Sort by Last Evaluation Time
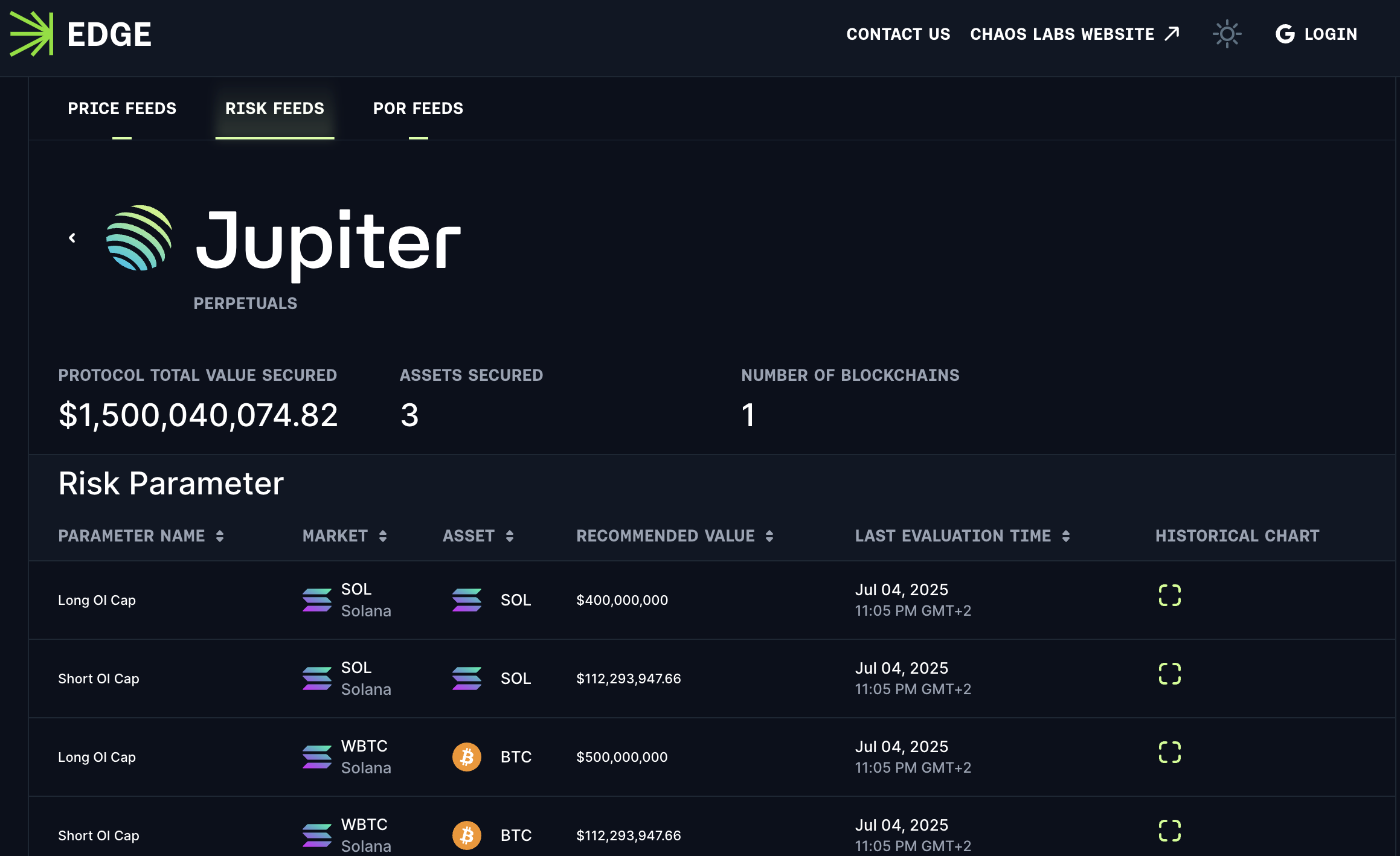 [x=962, y=536]
